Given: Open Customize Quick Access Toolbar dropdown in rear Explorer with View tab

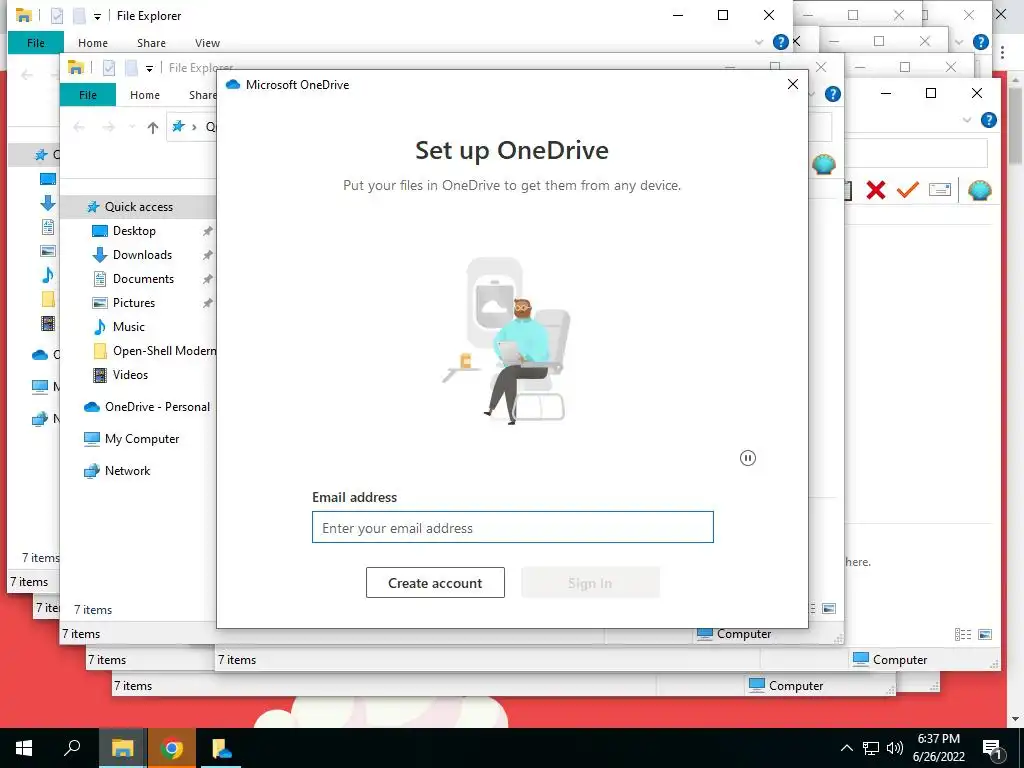Looking at the screenshot, I should point(97,16).
